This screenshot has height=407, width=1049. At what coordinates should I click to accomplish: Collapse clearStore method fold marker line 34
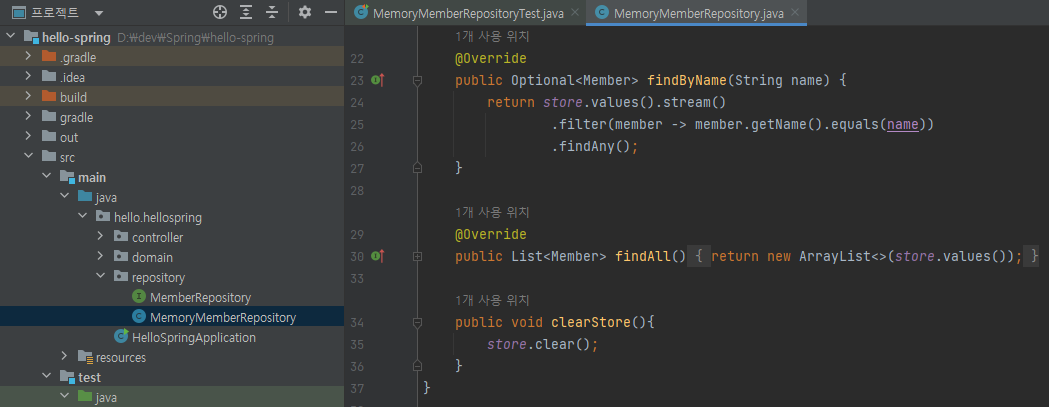(x=417, y=323)
